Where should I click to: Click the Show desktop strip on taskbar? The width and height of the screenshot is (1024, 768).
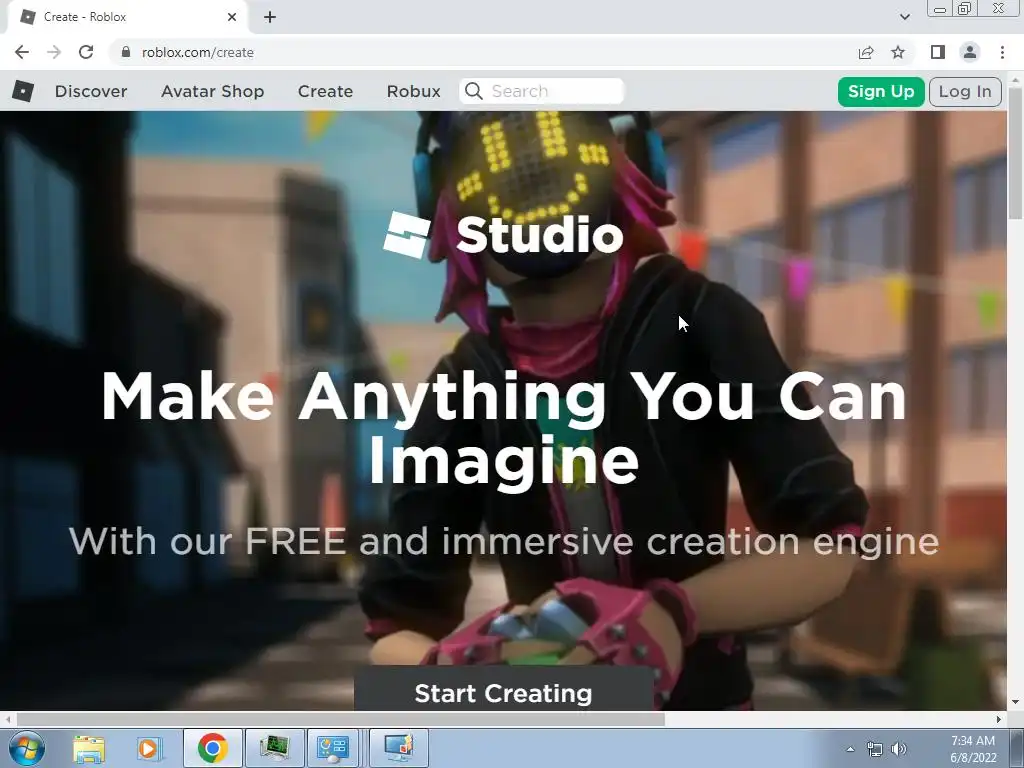tap(1017, 748)
